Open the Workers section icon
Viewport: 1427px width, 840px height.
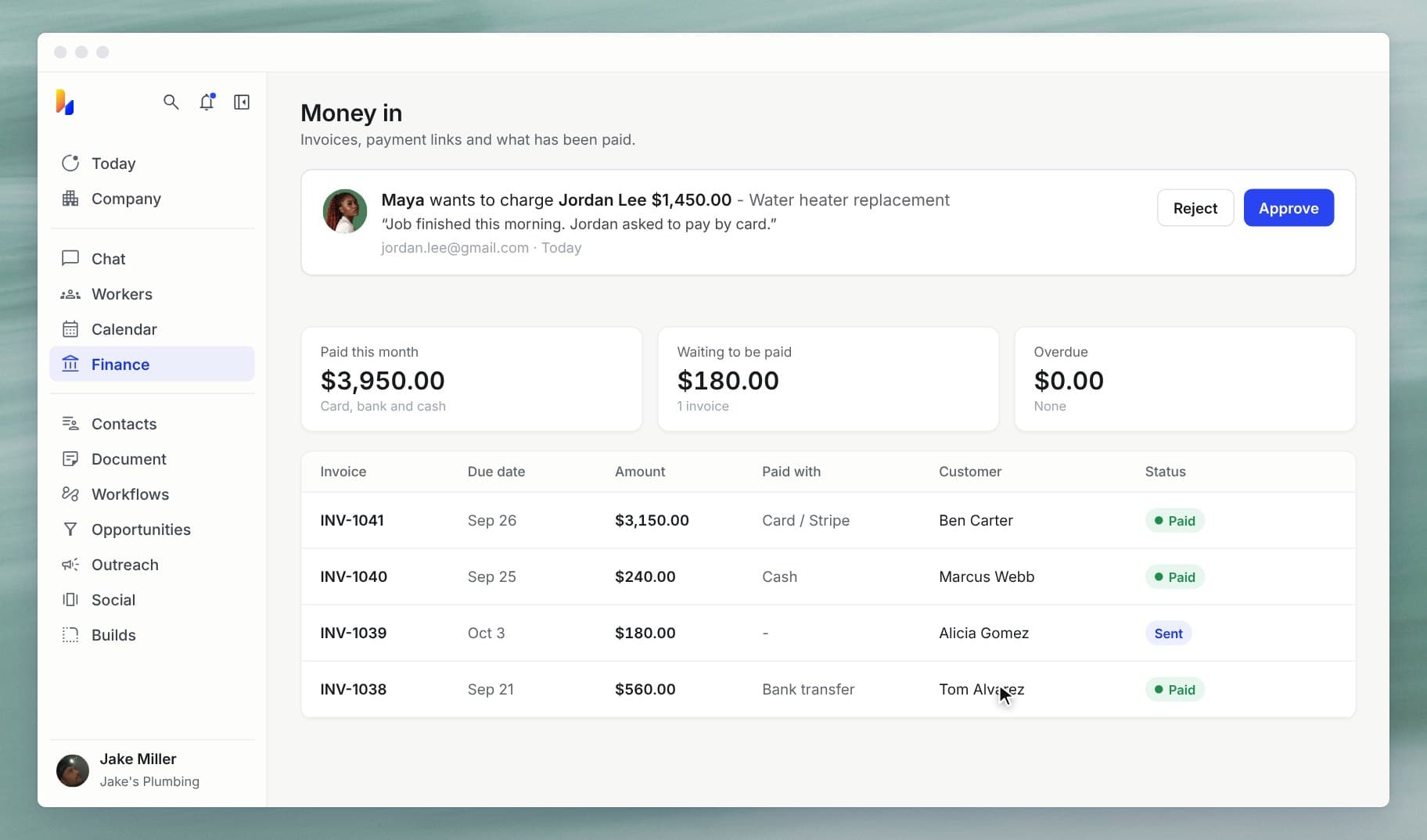coord(70,294)
